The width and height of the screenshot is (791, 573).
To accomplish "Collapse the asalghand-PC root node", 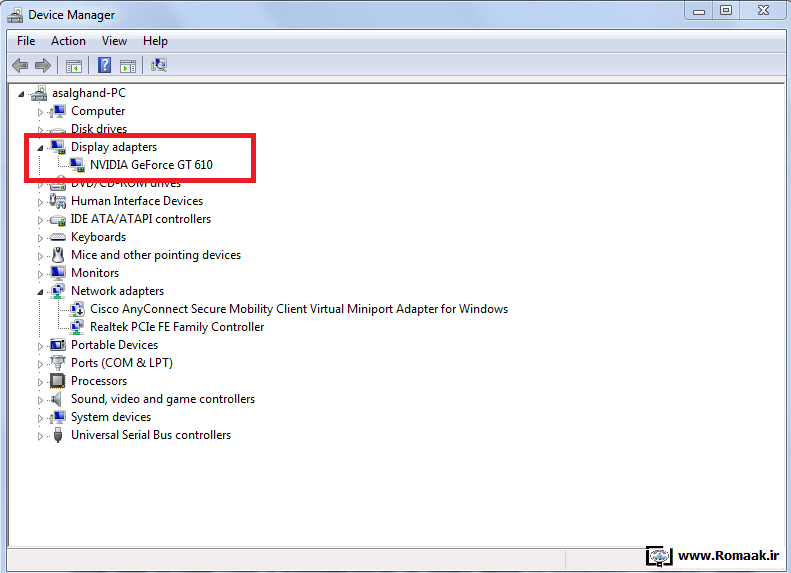I will [x=21, y=94].
